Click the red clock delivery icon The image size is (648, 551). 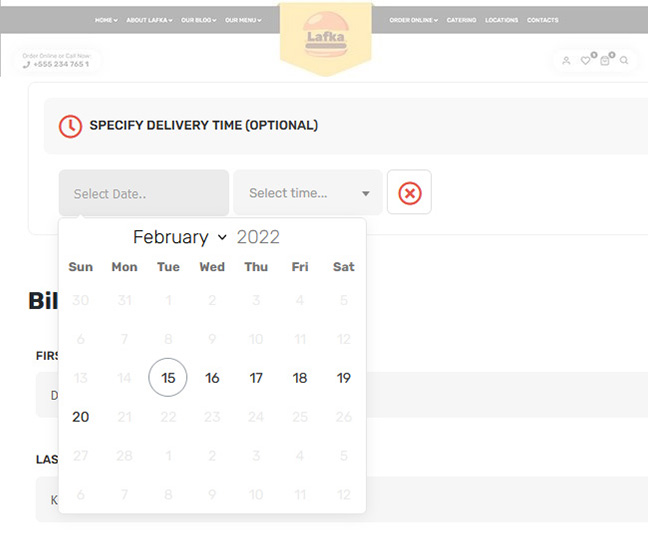(x=70, y=126)
